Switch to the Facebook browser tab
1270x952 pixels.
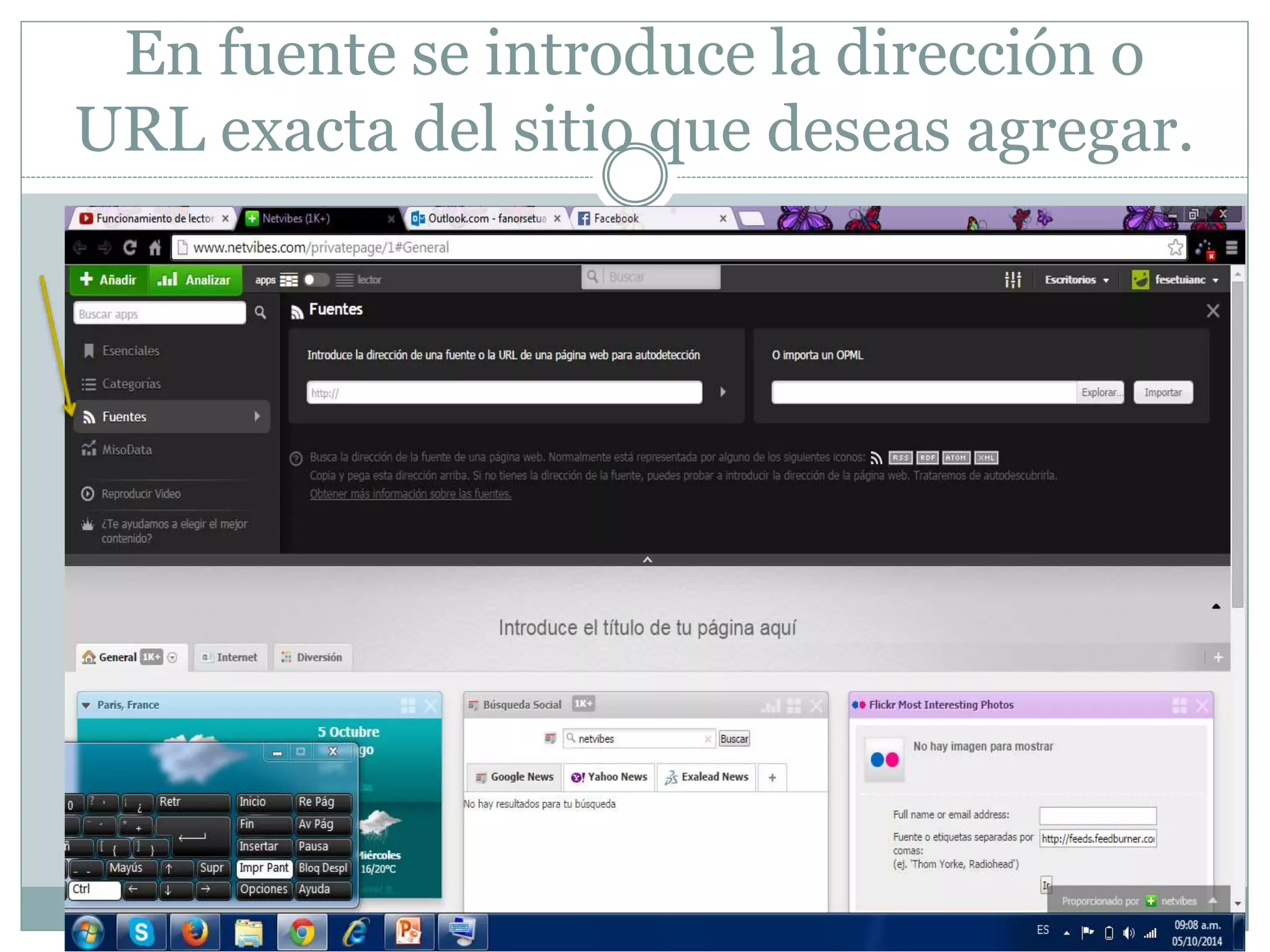pyautogui.click(x=651, y=218)
